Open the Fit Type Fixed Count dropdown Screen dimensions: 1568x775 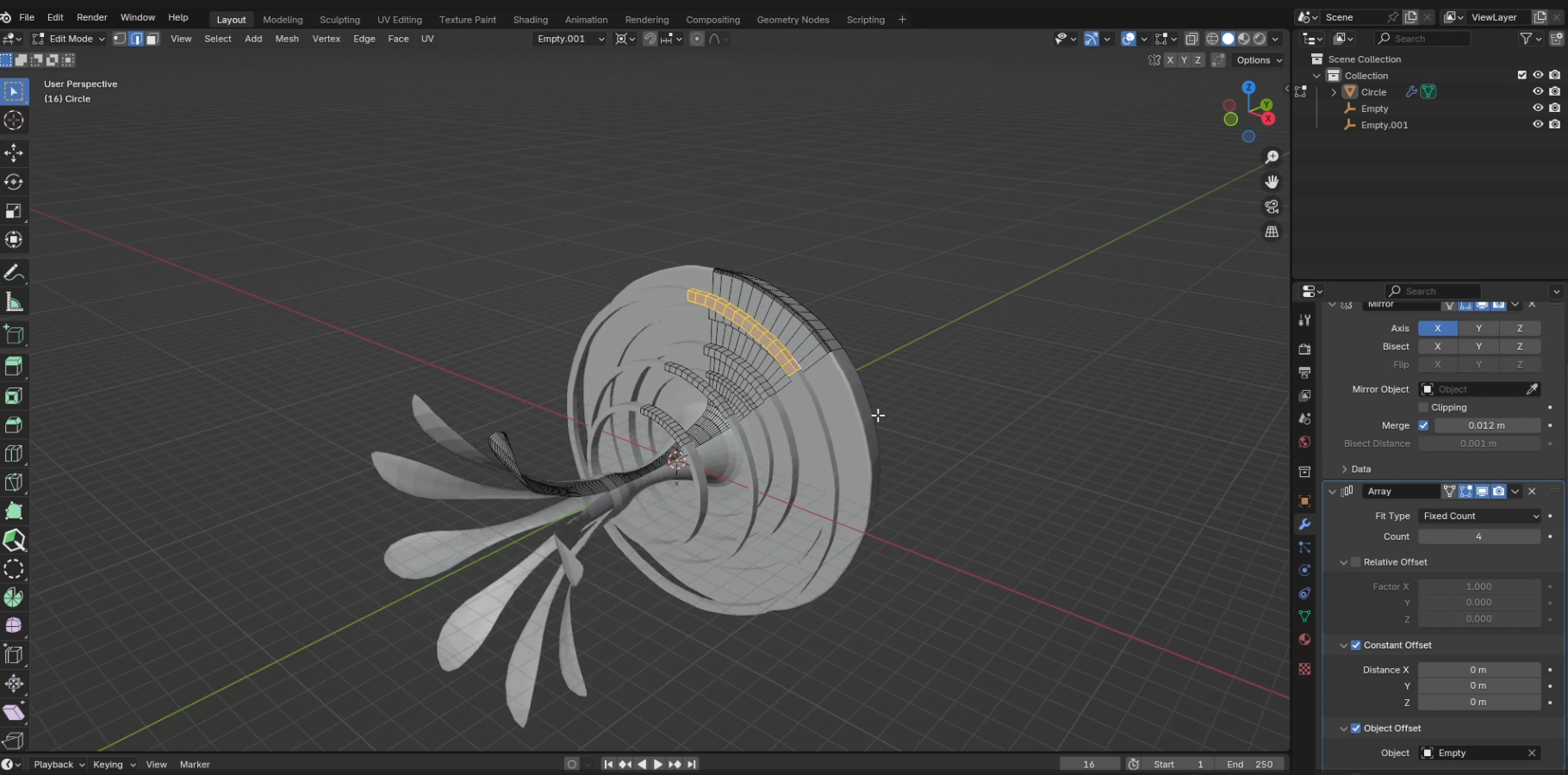[1479, 516]
